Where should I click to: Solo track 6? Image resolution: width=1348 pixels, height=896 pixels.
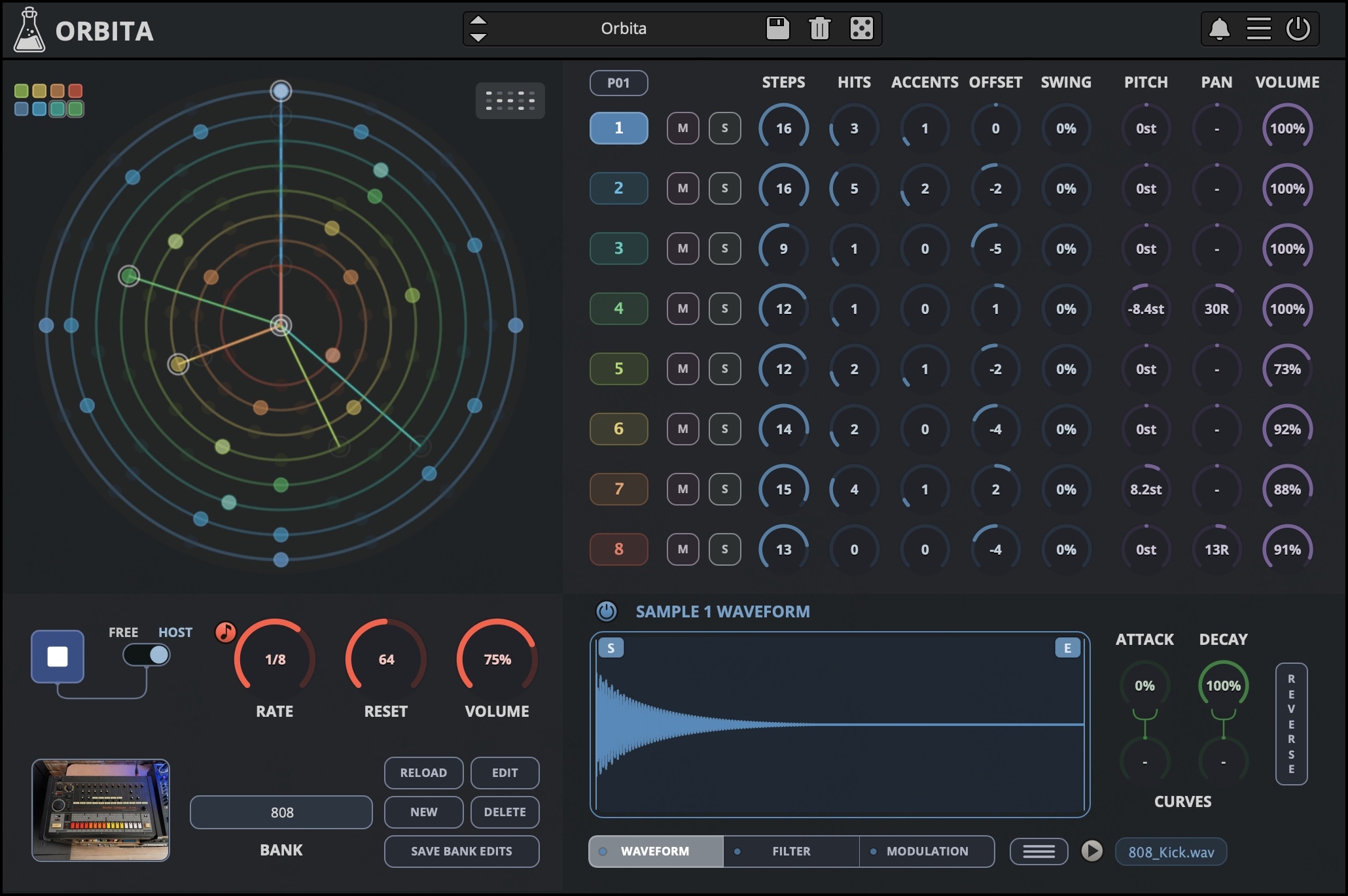[x=724, y=429]
